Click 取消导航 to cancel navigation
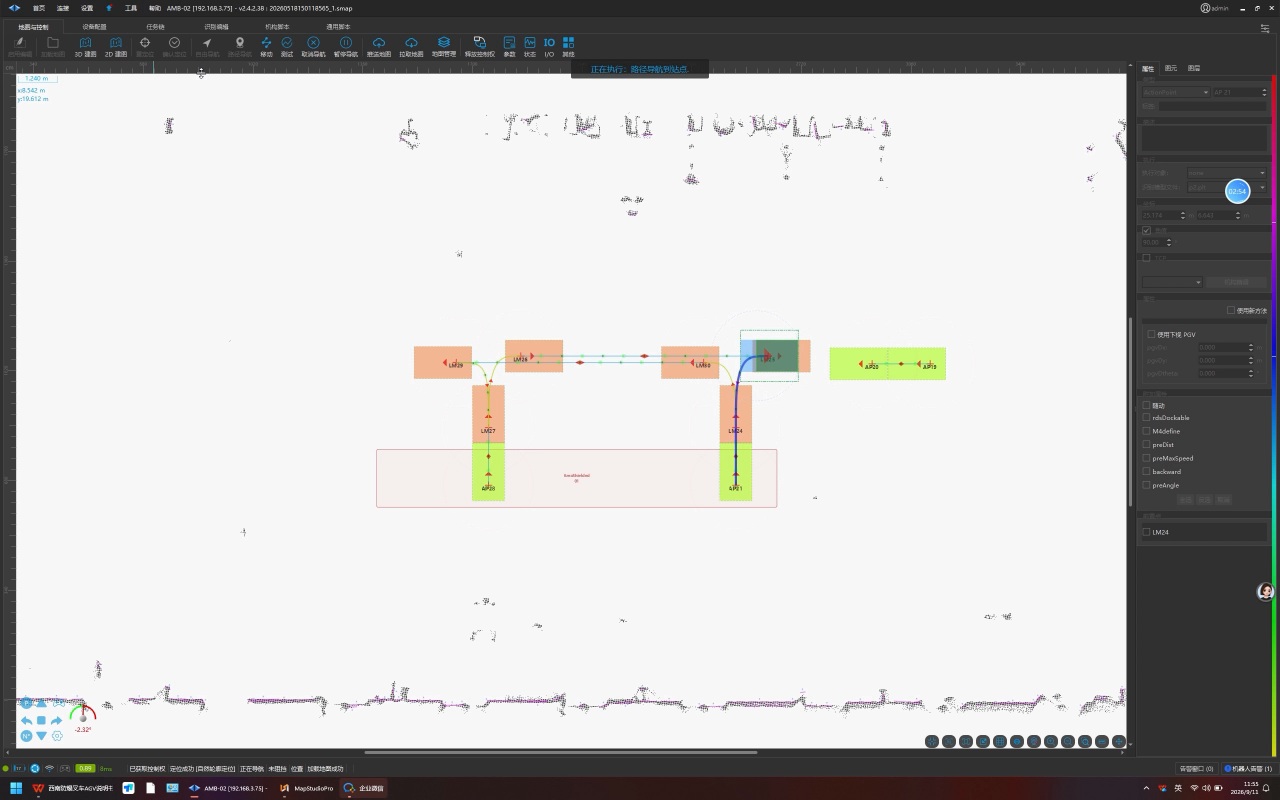The width and height of the screenshot is (1280, 800). (x=313, y=47)
